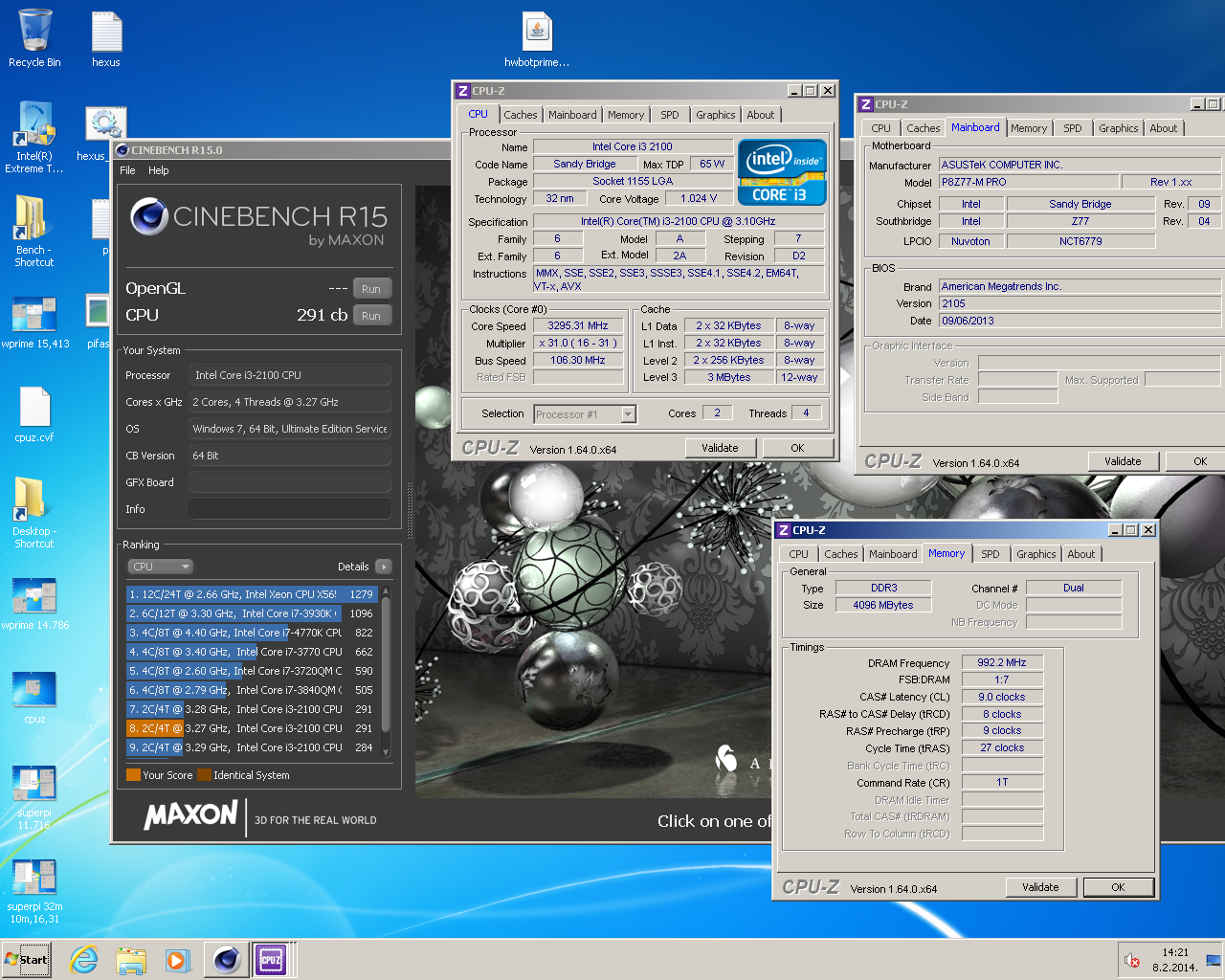The width and height of the screenshot is (1225, 980).
Task: Open the hwbotprime Java file icon
Action: [537, 38]
